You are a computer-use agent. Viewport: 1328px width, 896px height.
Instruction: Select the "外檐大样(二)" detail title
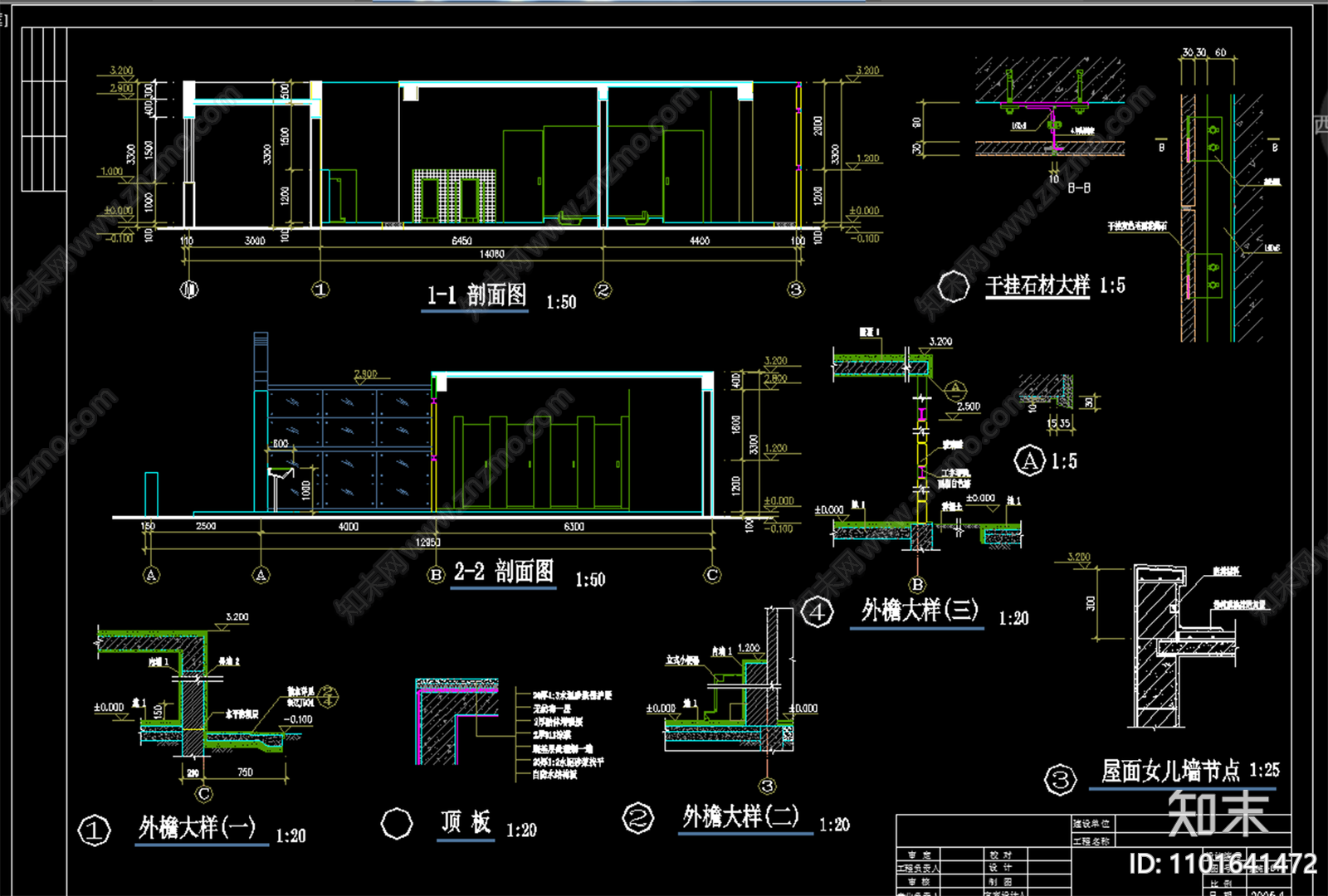point(741,816)
